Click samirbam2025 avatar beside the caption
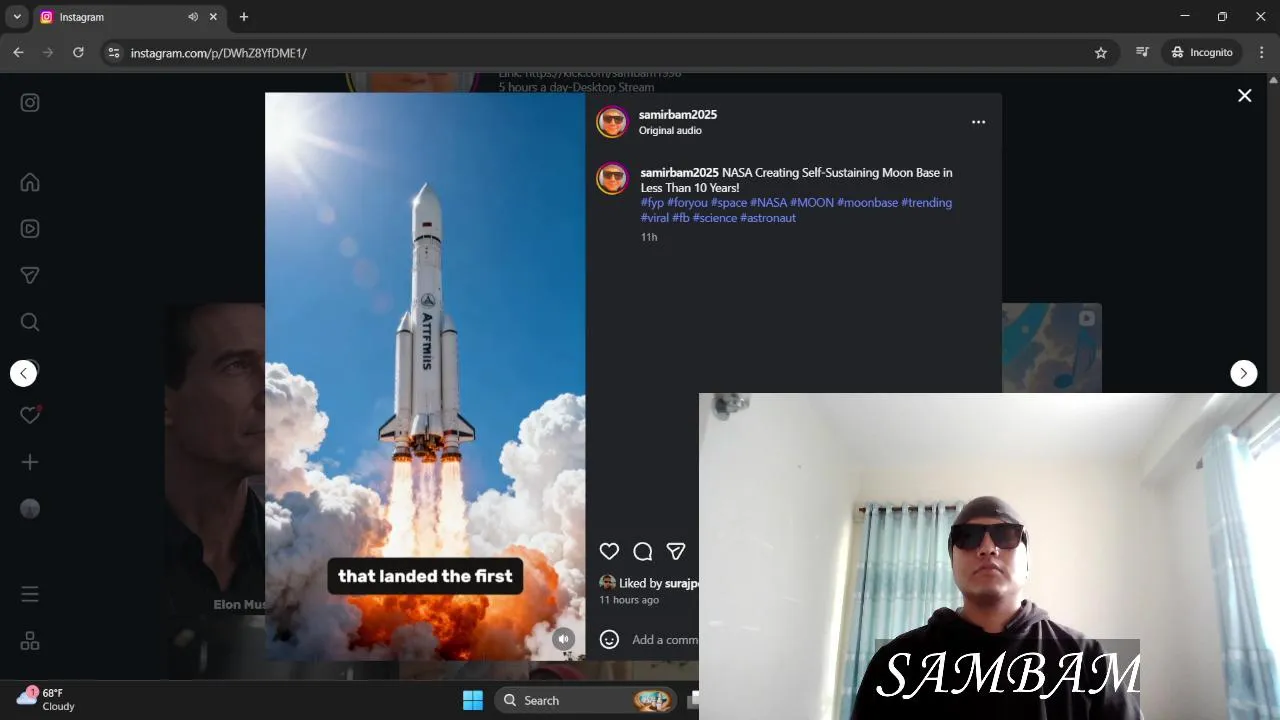Screen dimensions: 1280x720 tap(612, 178)
